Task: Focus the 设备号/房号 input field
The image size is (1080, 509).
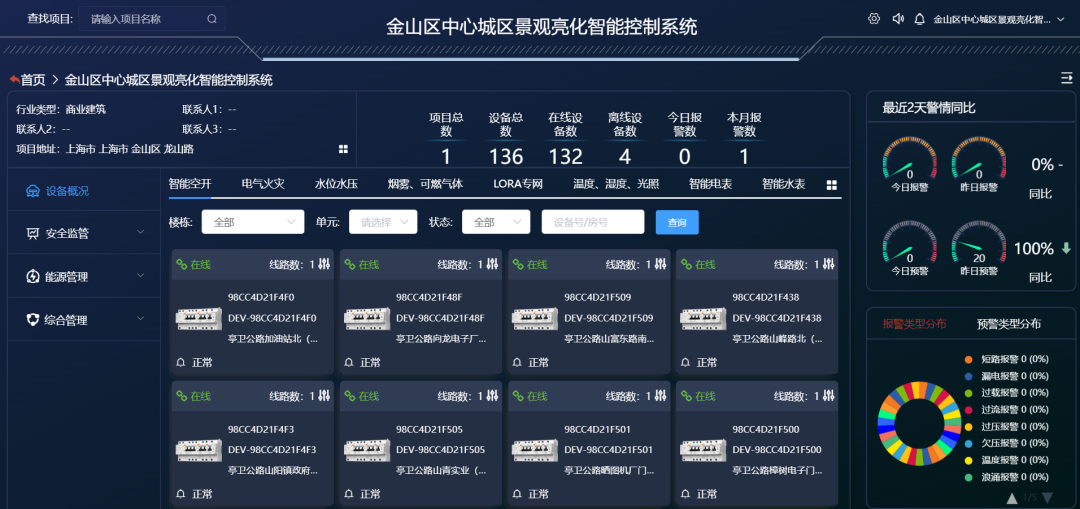Action: [593, 222]
